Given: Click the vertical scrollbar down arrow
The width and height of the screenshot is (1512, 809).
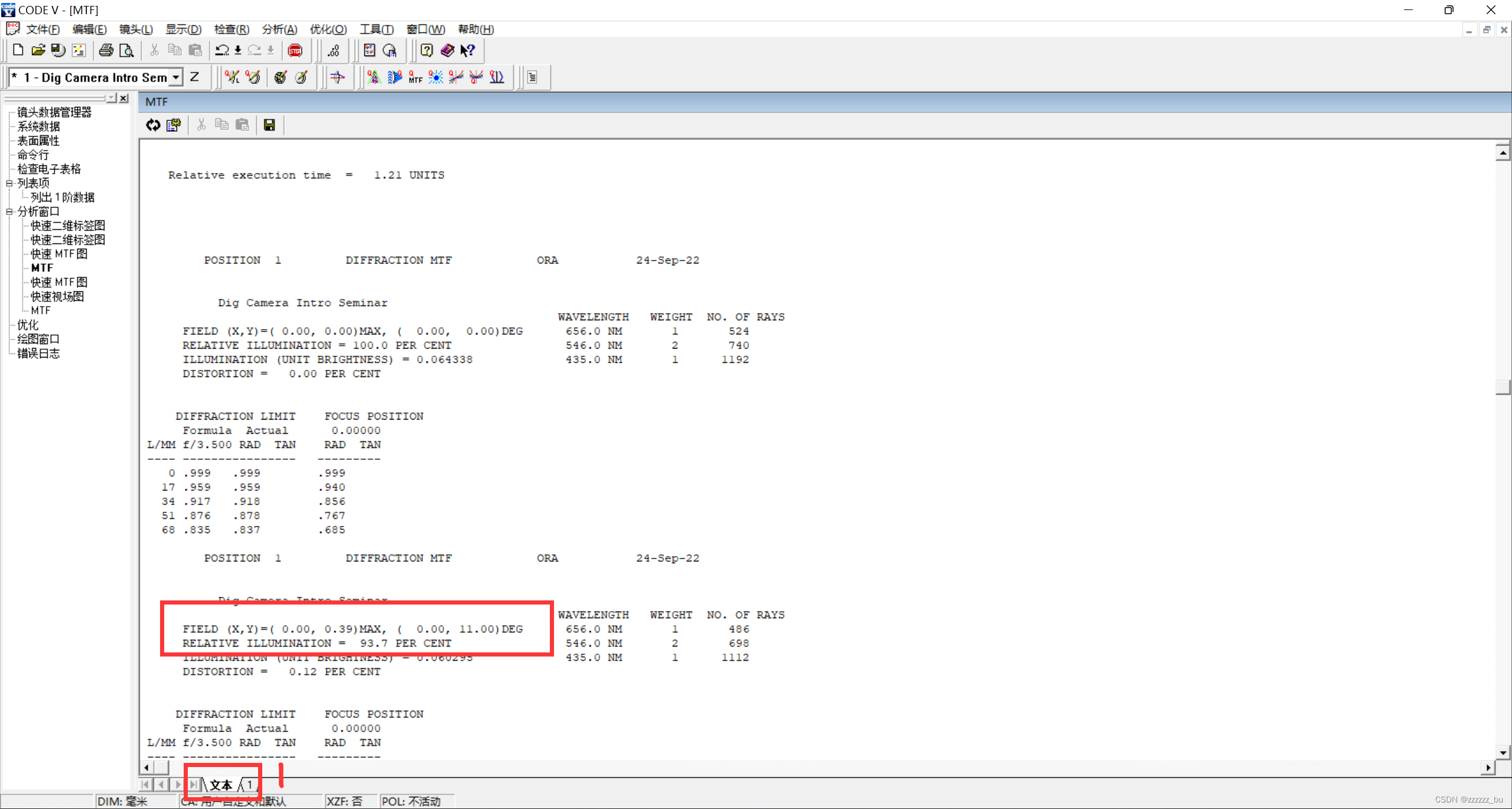Looking at the screenshot, I should coord(1503,753).
